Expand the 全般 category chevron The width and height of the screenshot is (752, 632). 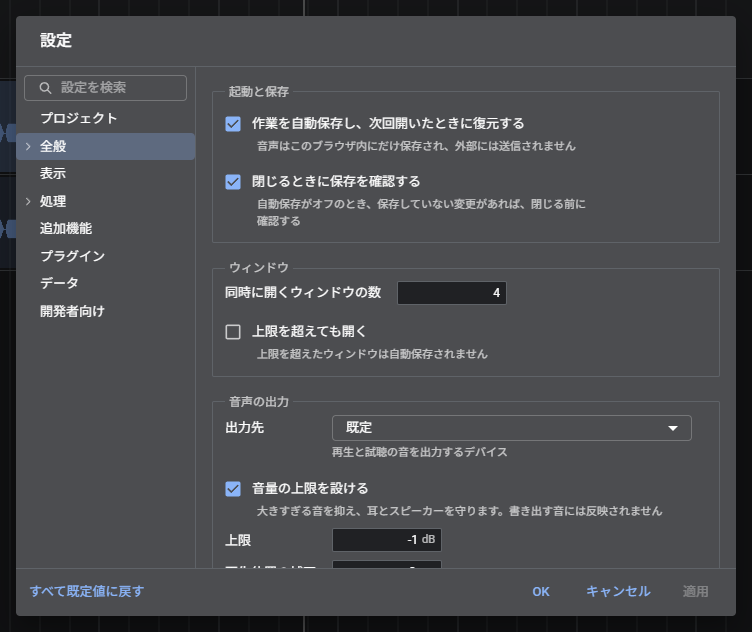pyautogui.click(x=28, y=146)
